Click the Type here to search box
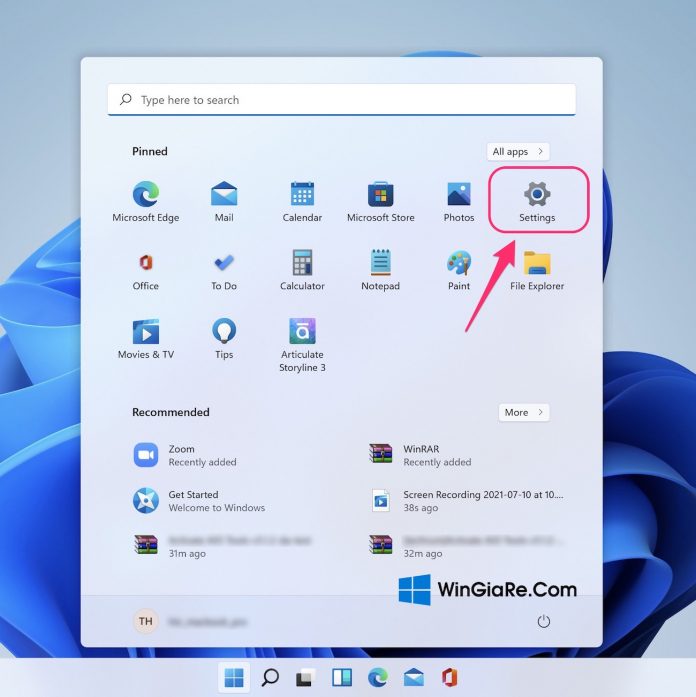 [341, 100]
